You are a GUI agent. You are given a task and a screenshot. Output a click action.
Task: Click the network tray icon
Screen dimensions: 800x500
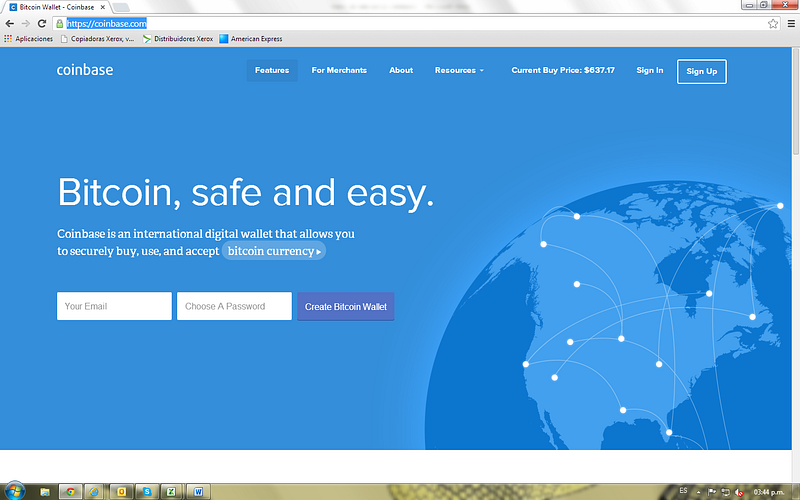725,492
